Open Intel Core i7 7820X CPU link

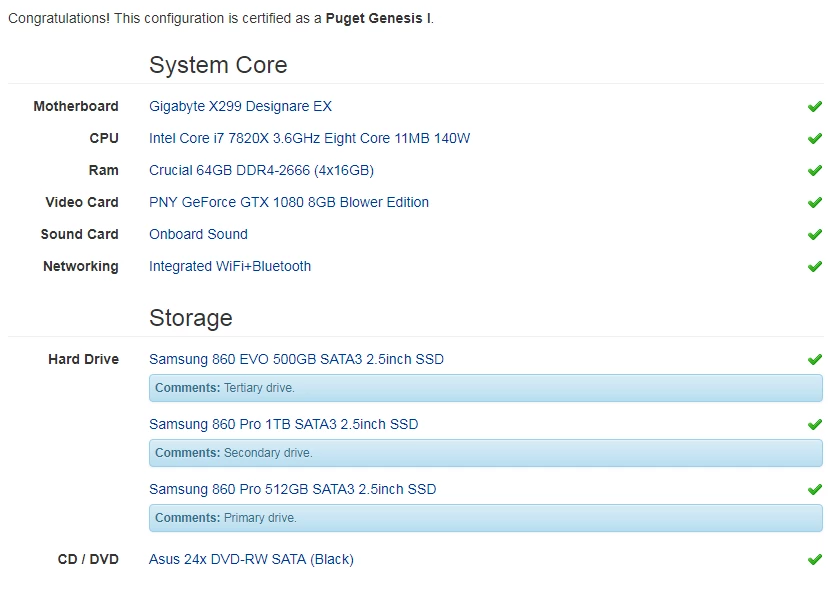[x=309, y=139]
